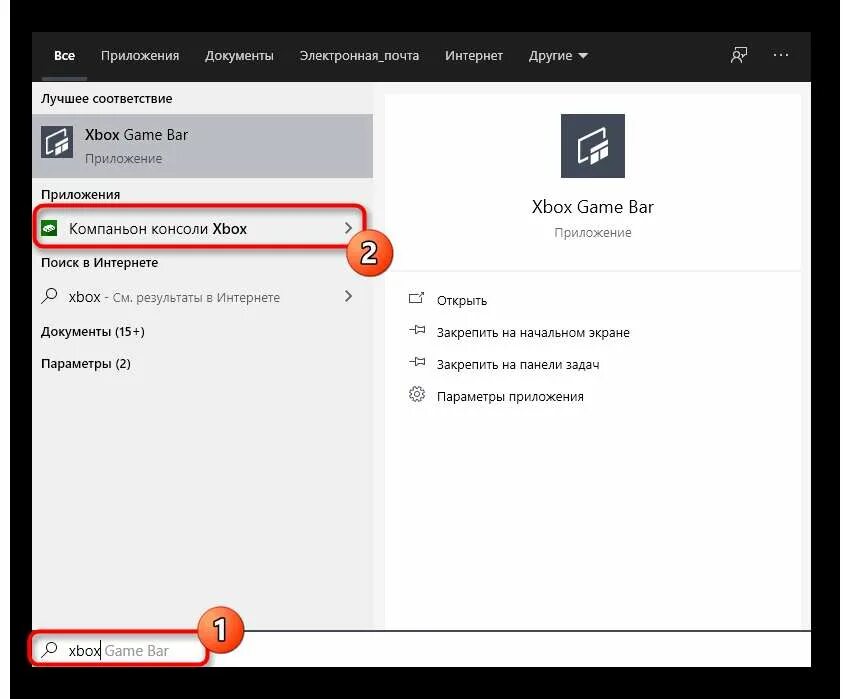This screenshot has height=699, width=843.
Task: Click the Xbox Game Bar result icon
Action: pyautogui.click(x=57, y=142)
